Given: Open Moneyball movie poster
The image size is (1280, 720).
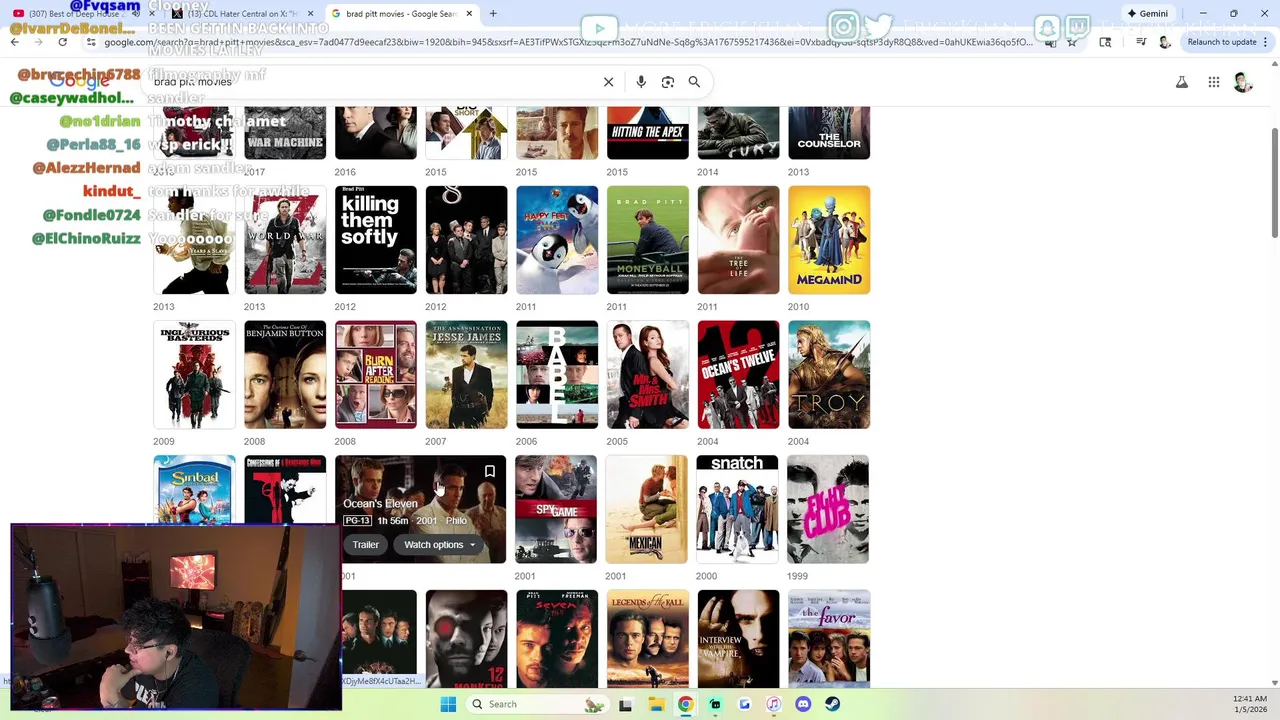Looking at the screenshot, I should click(648, 240).
